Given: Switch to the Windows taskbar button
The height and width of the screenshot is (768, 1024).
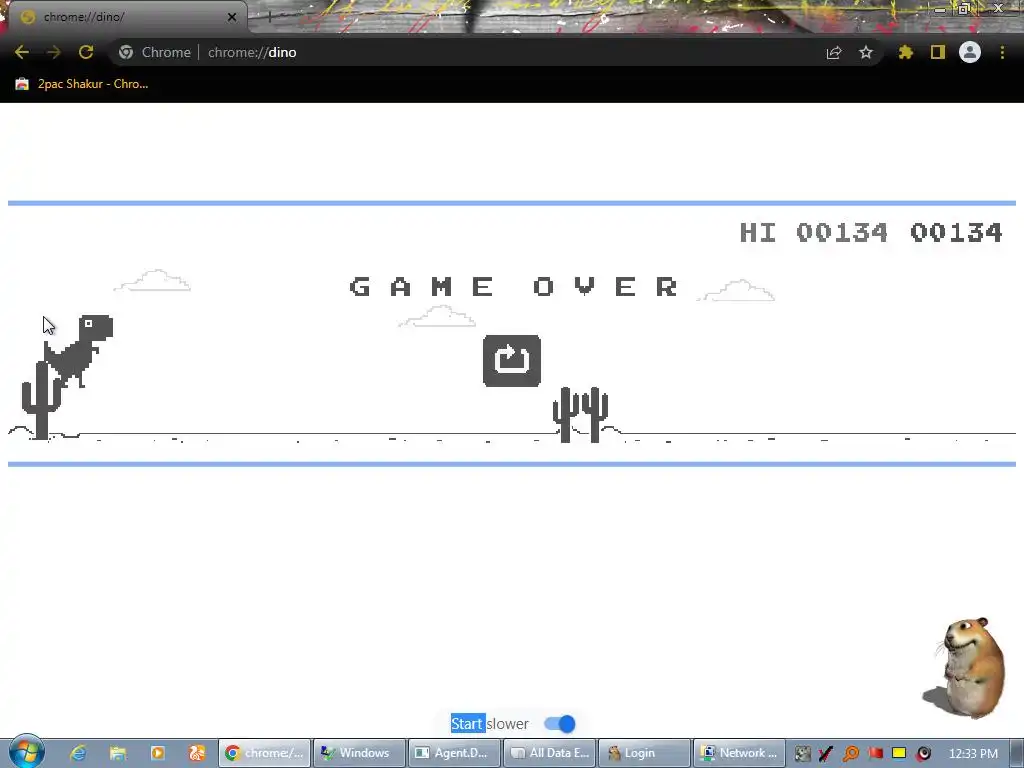Looking at the screenshot, I should 359,753.
